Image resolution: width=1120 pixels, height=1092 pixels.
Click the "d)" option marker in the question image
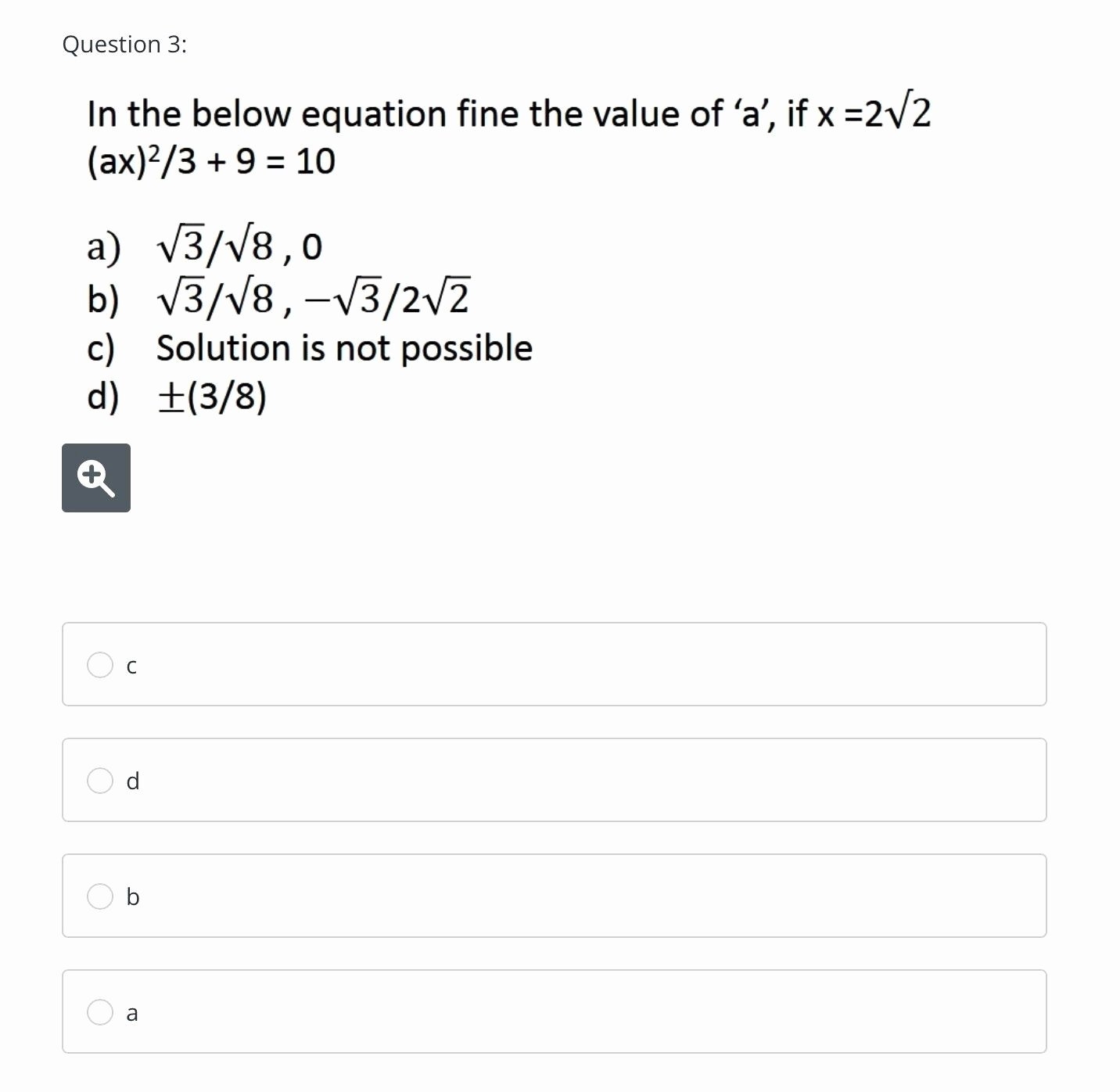tap(103, 397)
